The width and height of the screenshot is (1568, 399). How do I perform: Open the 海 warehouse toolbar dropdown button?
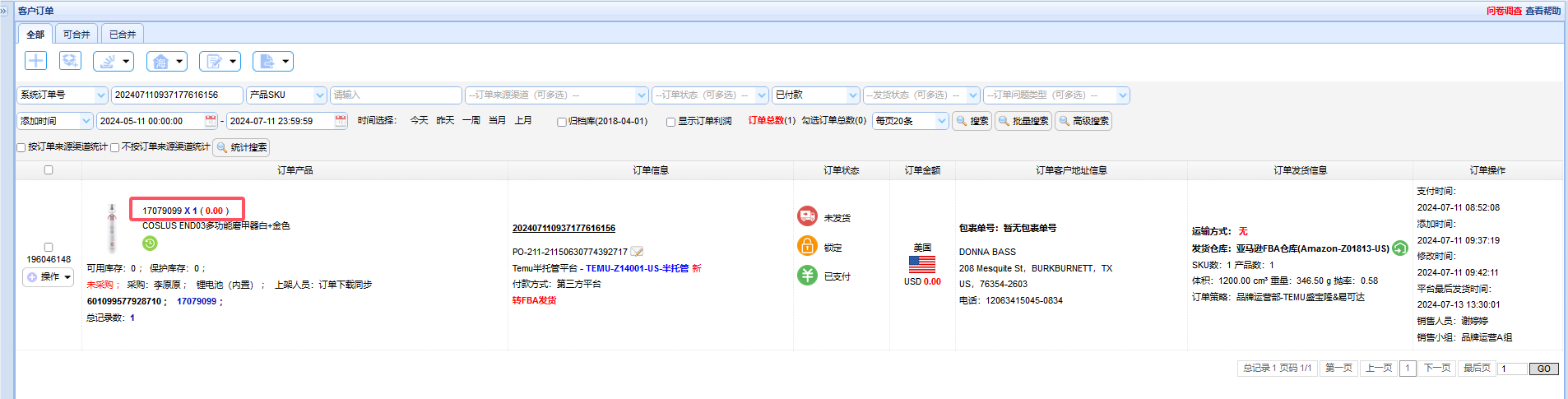(x=167, y=61)
